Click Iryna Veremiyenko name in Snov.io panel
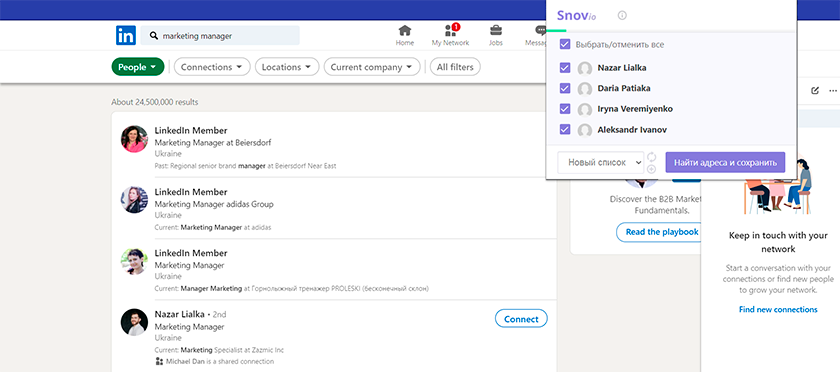 point(635,109)
